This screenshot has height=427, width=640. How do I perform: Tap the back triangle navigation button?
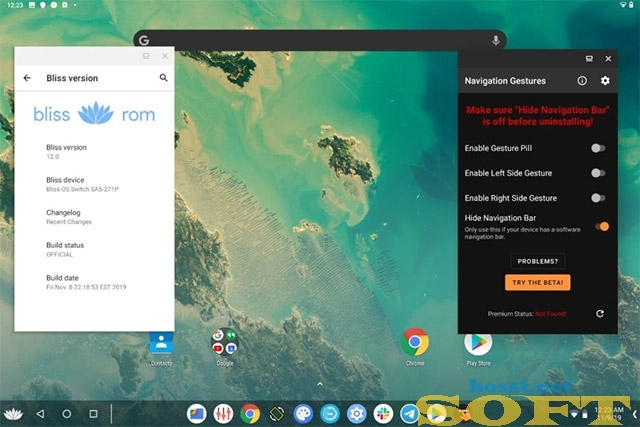pyautogui.click(x=40, y=414)
